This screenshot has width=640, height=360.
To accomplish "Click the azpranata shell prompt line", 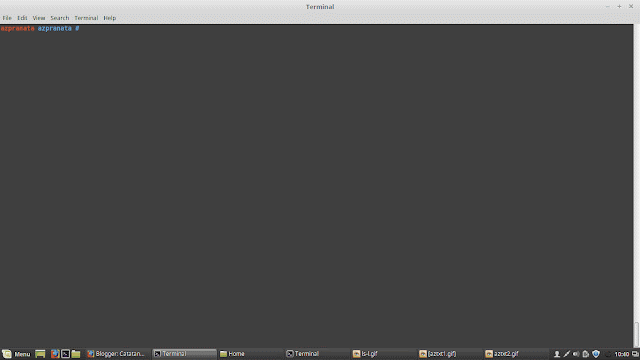I will tap(40, 28).
